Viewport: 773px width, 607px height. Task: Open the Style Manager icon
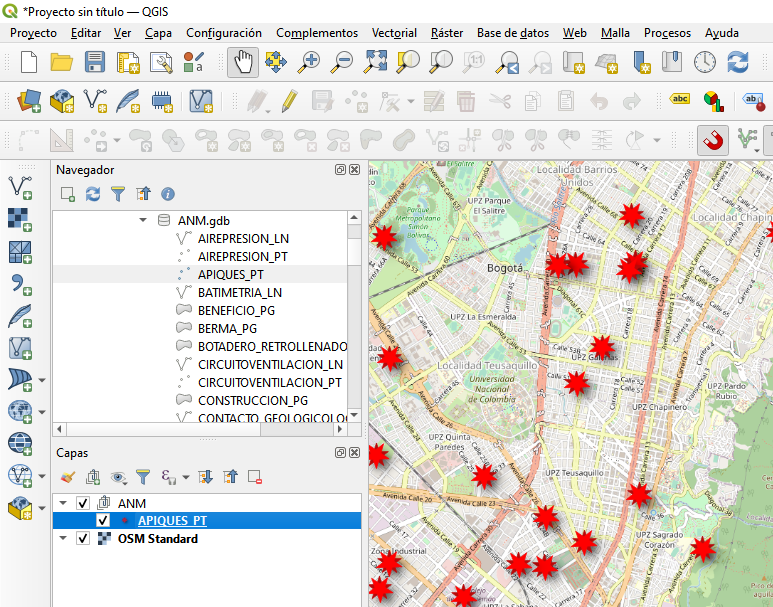(161, 63)
